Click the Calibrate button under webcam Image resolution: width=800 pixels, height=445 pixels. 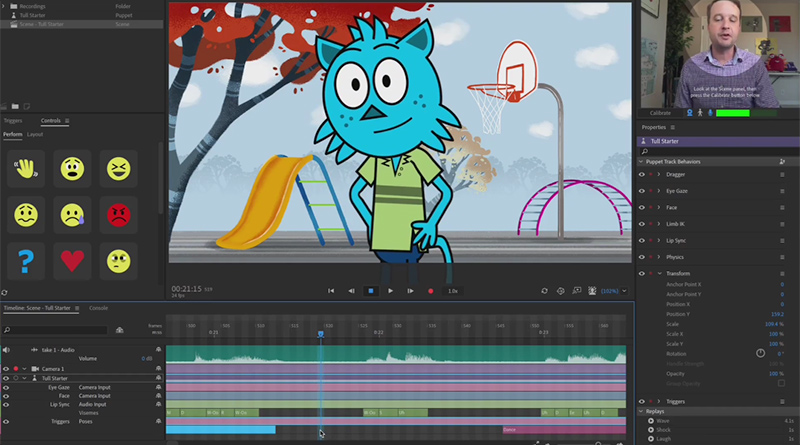(661, 113)
